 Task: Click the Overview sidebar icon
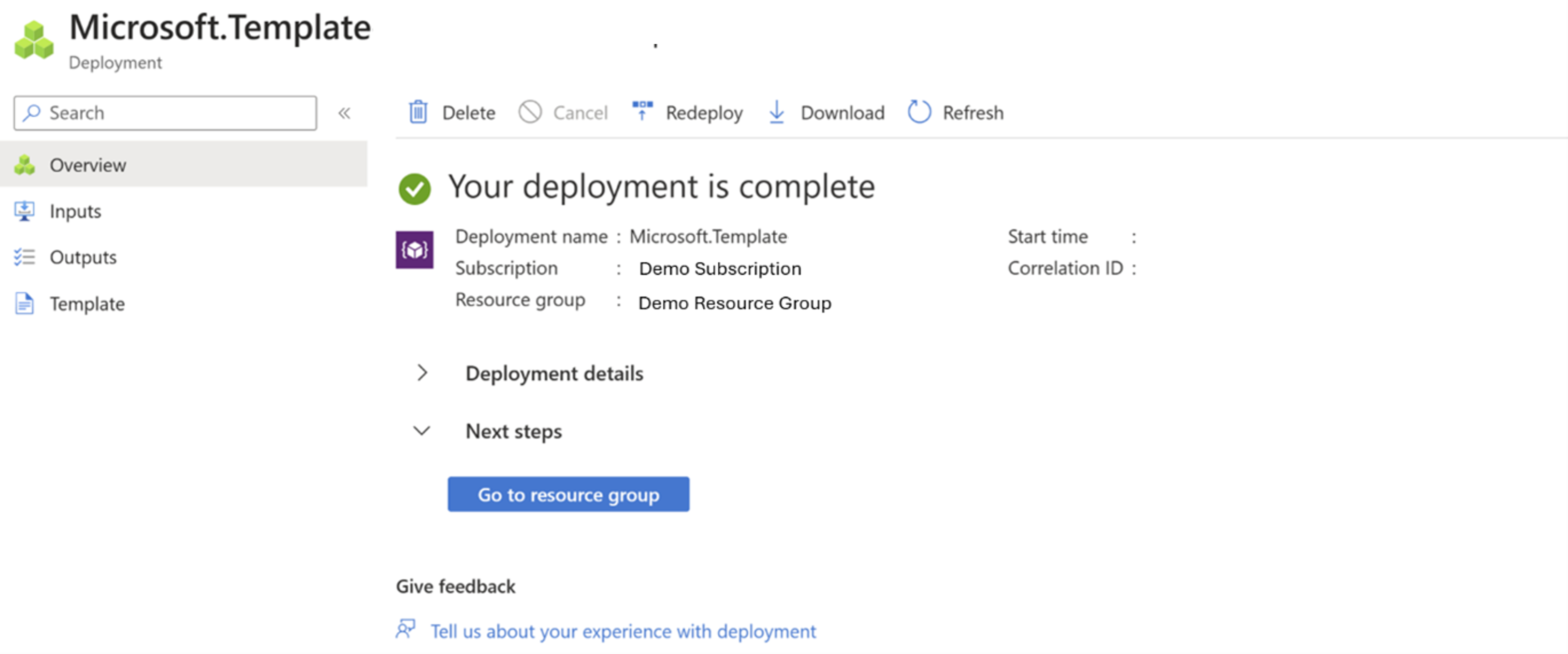click(x=26, y=164)
